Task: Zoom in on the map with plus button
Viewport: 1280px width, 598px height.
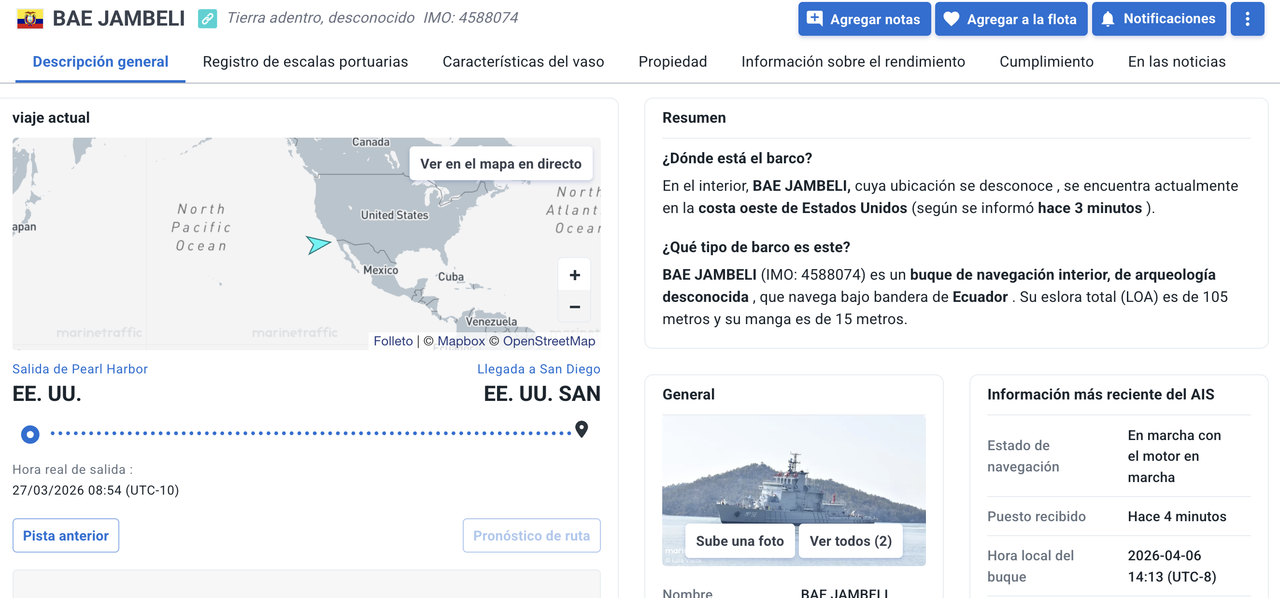Action: pyautogui.click(x=575, y=275)
